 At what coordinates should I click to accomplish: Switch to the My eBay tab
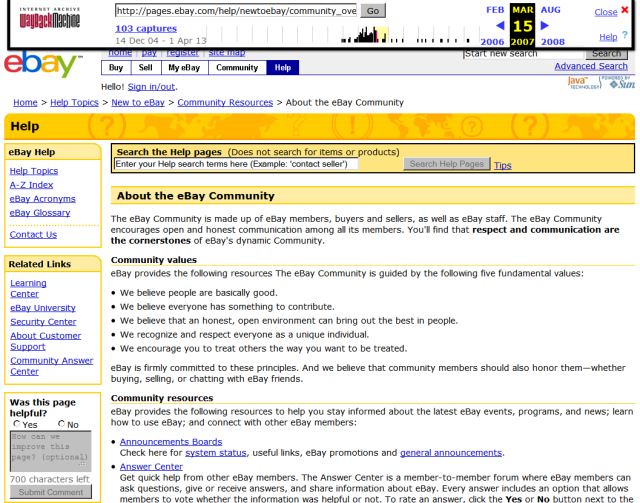tap(183, 68)
